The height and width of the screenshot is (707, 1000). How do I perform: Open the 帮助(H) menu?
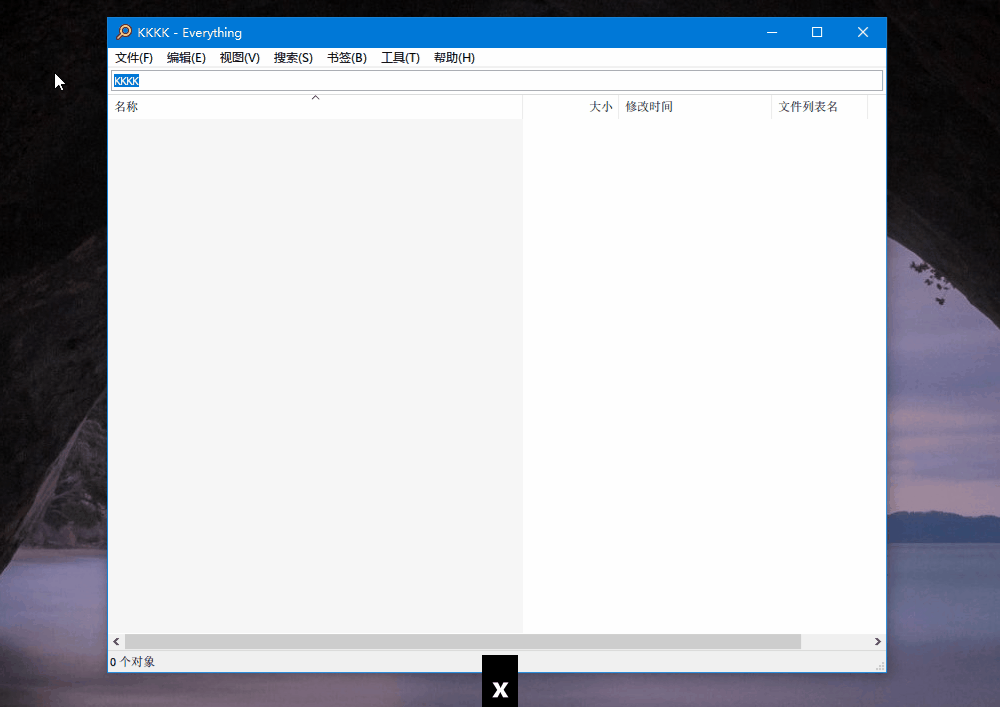click(x=454, y=58)
